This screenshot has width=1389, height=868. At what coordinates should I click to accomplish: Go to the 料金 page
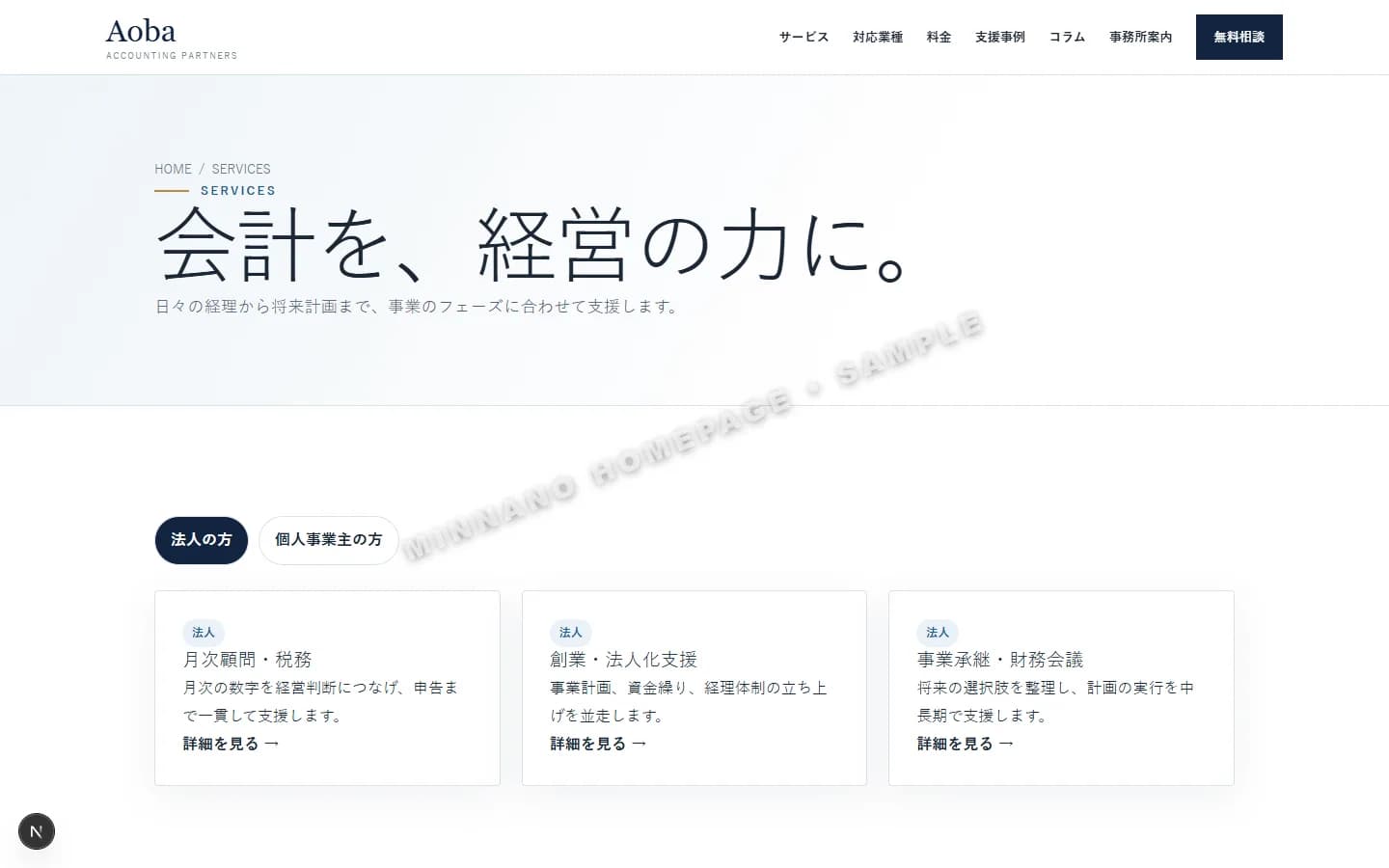click(x=939, y=37)
